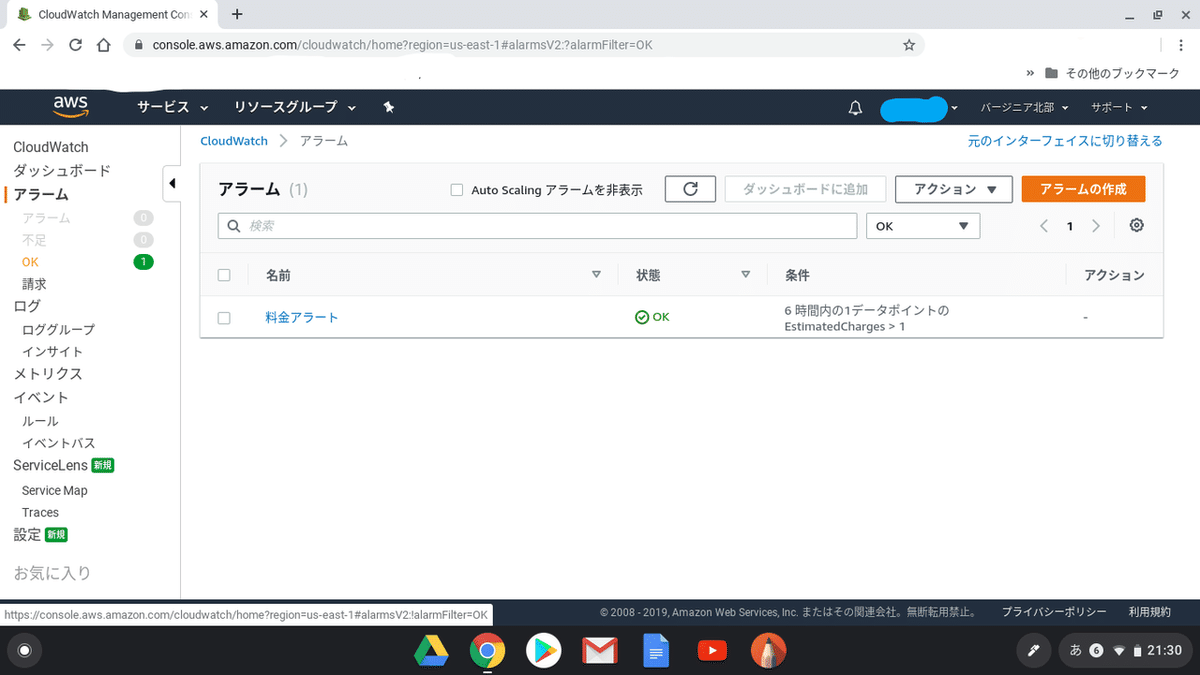Open Gmail from the shelf
Viewport: 1200px width, 675px height.
tap(599, 651)
